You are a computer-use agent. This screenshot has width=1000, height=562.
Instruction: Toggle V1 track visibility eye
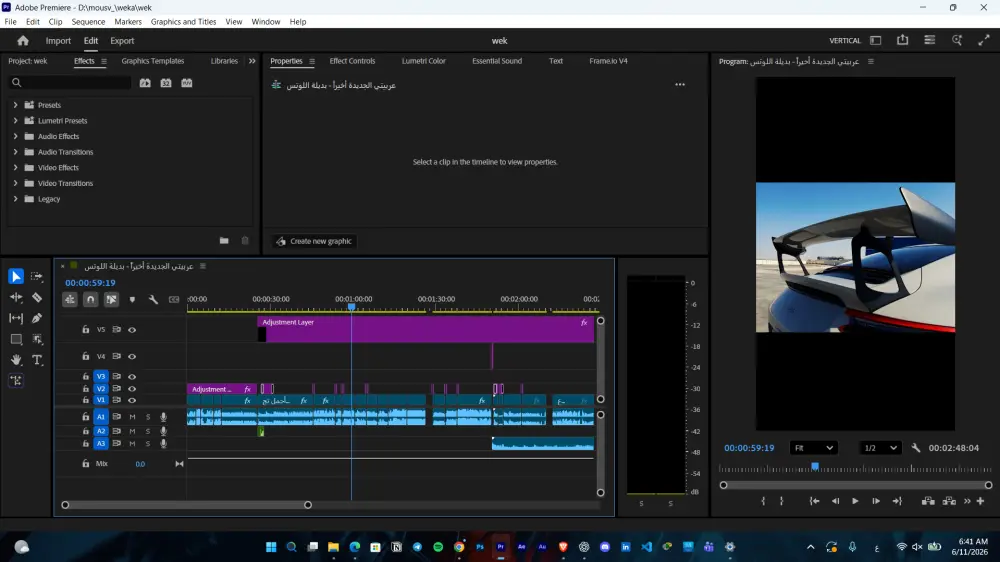click(x=132, y=401)
